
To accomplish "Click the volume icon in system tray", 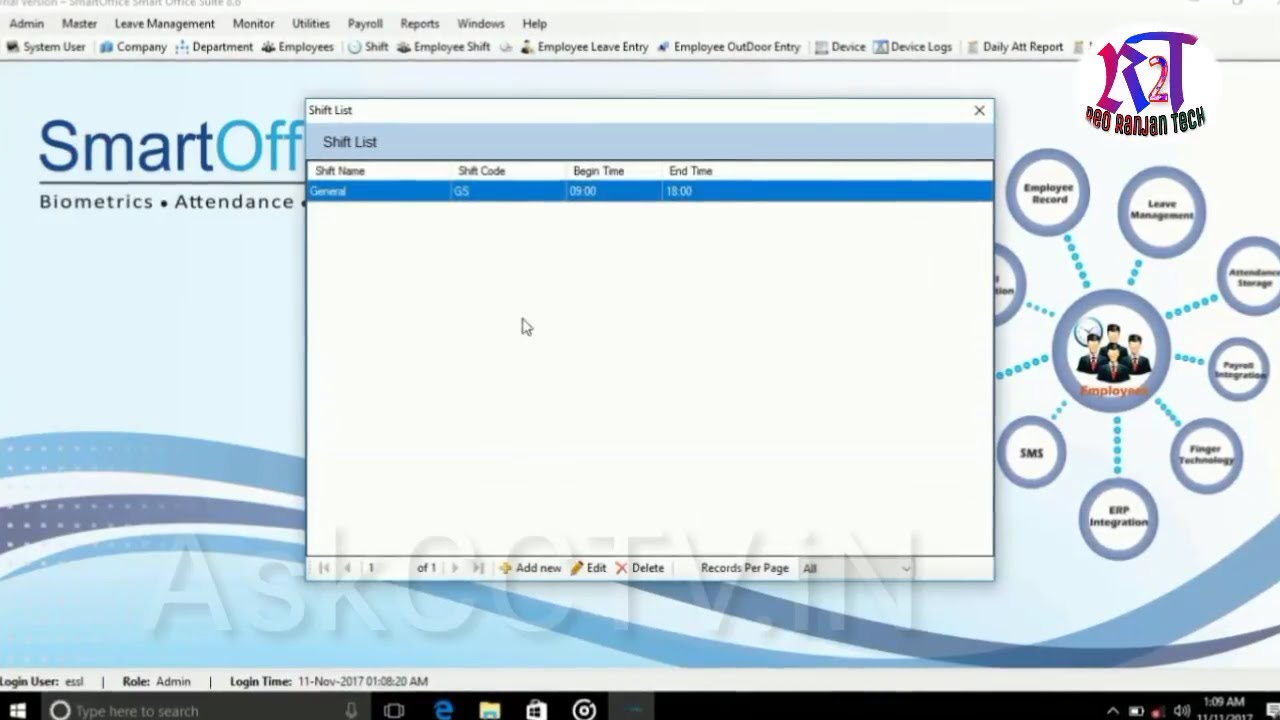I will click(1181, 711).
